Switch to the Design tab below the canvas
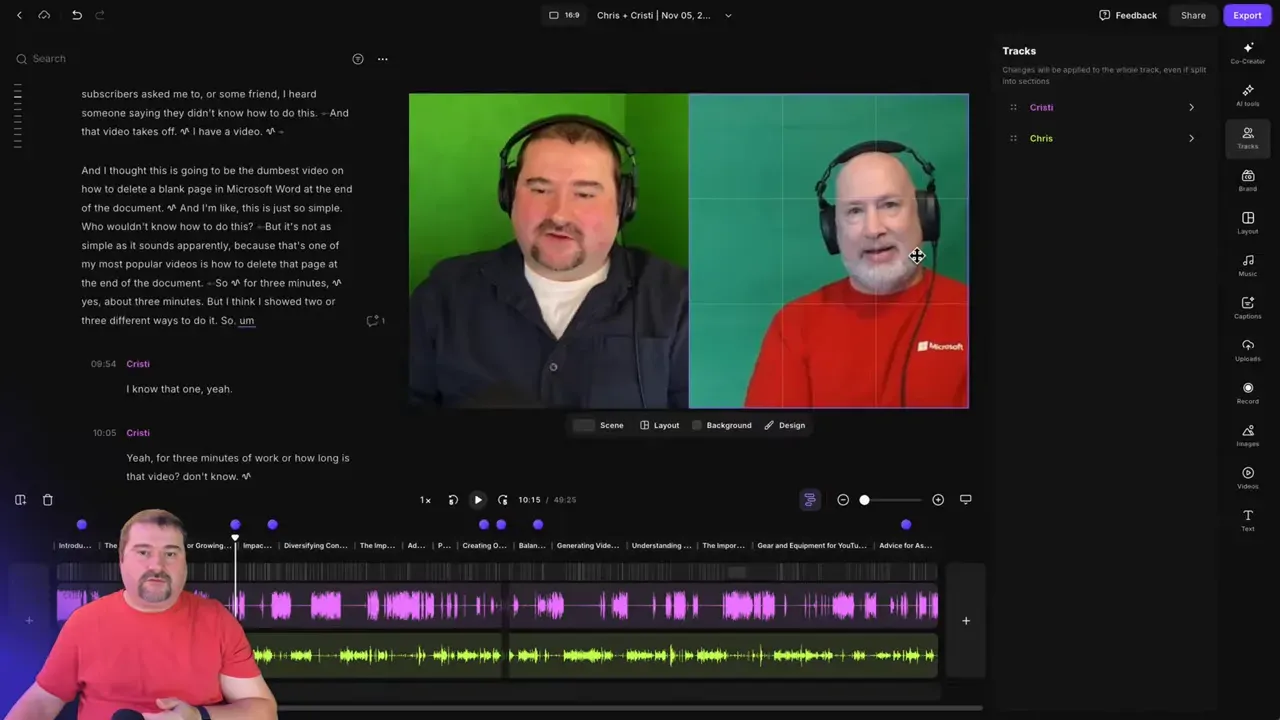The width and height of the screenshot is (1280, 720). coord(791,425)
